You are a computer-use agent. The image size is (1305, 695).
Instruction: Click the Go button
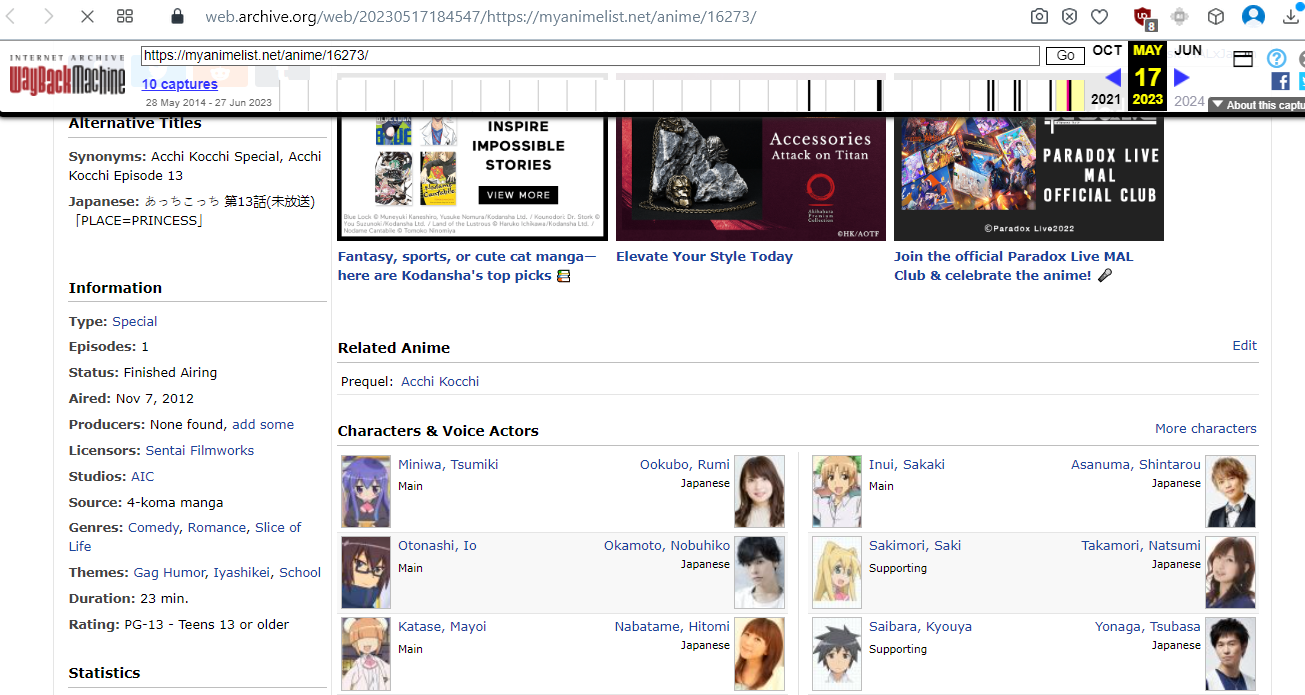1065,56
